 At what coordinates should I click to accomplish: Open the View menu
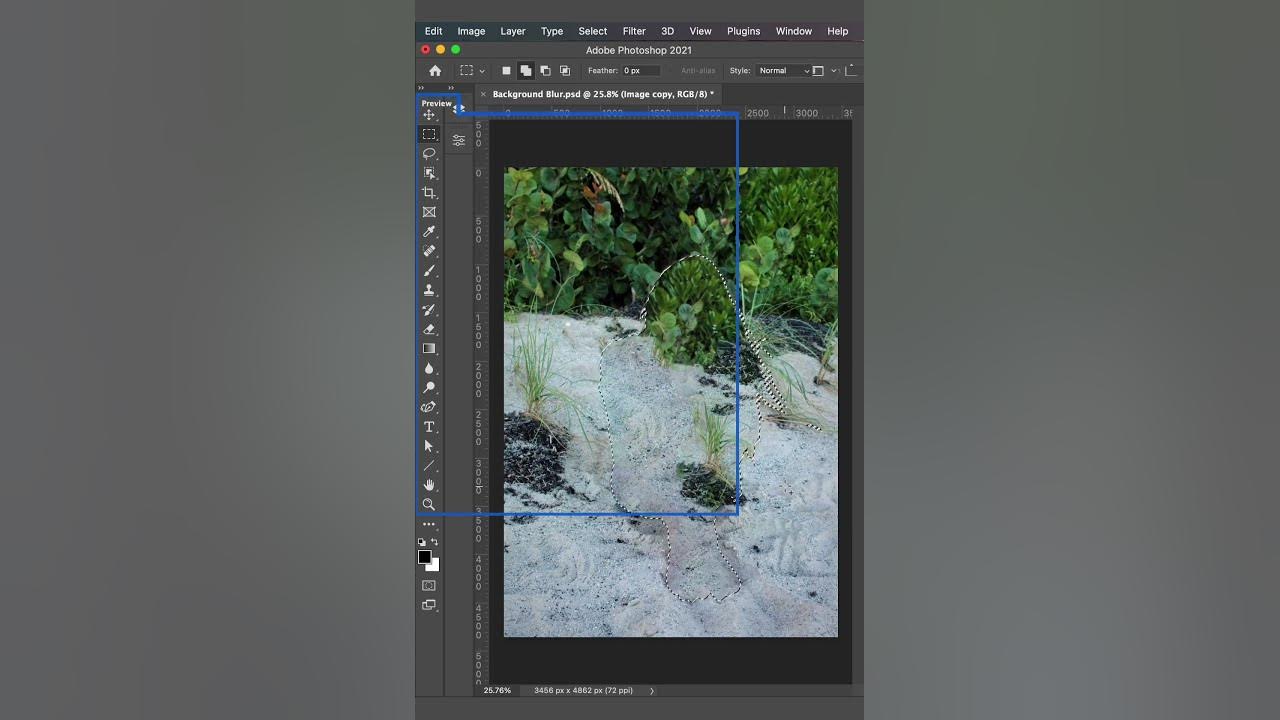click(700, 31)
